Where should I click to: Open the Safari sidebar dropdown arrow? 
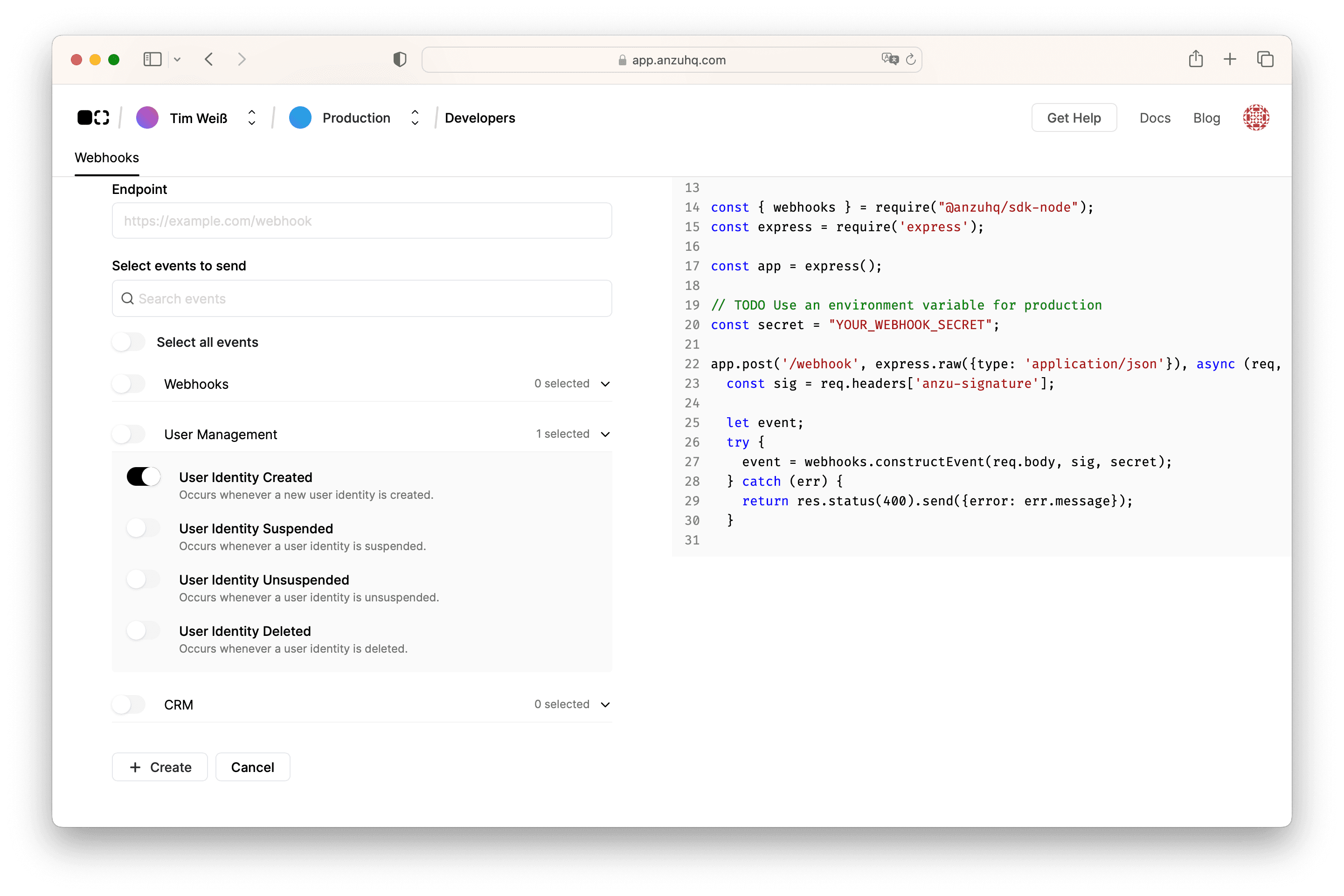tap(177, 59)
